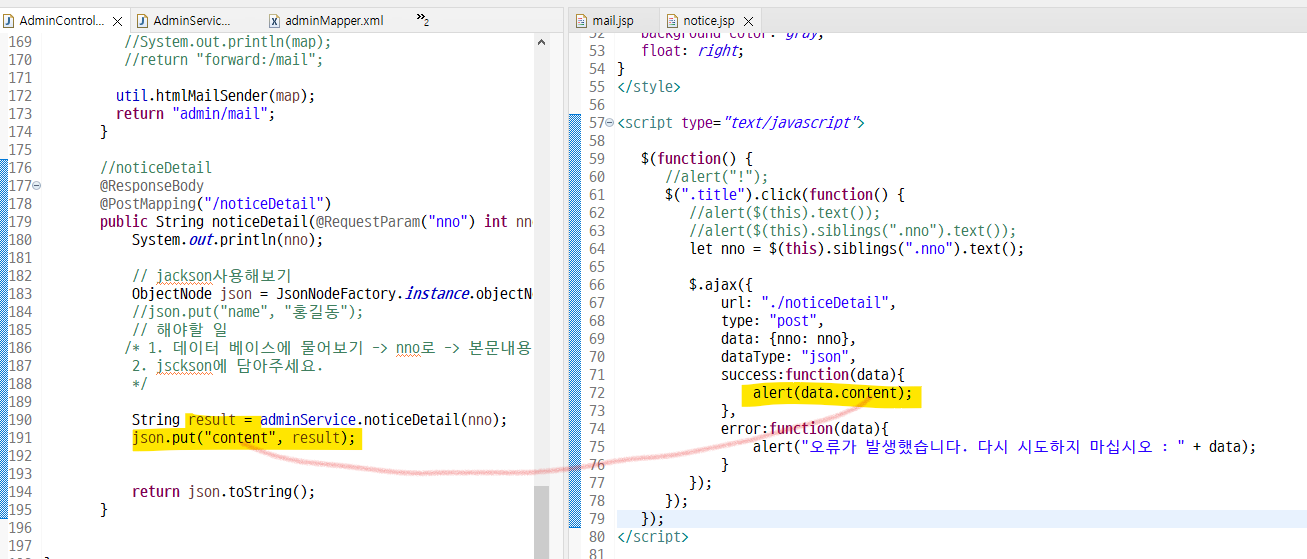Show hidden editor tabs list (»2)
This screenshot has width=1307, height=559.
pyautogui.click(x=422, y=20)
